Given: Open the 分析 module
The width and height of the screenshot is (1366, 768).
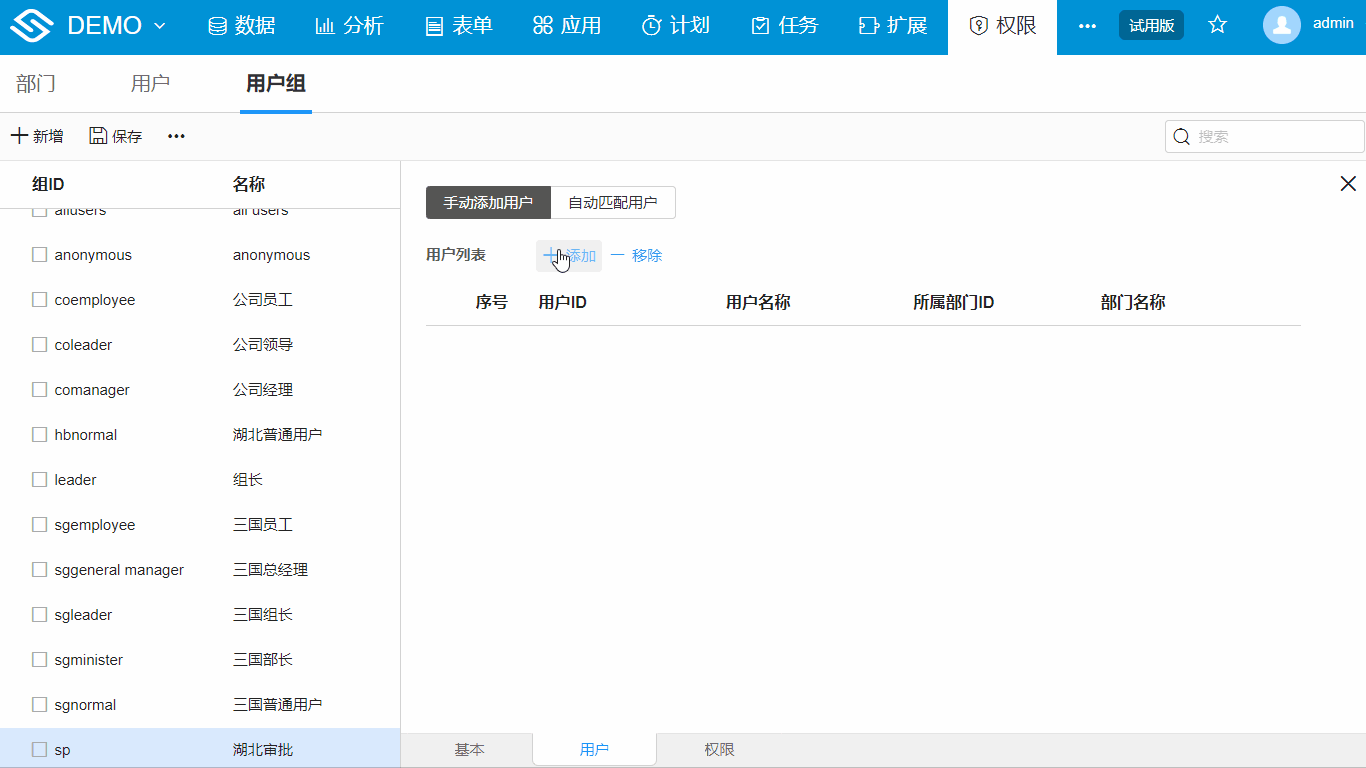Looking at the screenshot, I should pyautogui.click(x=349, y=25).
